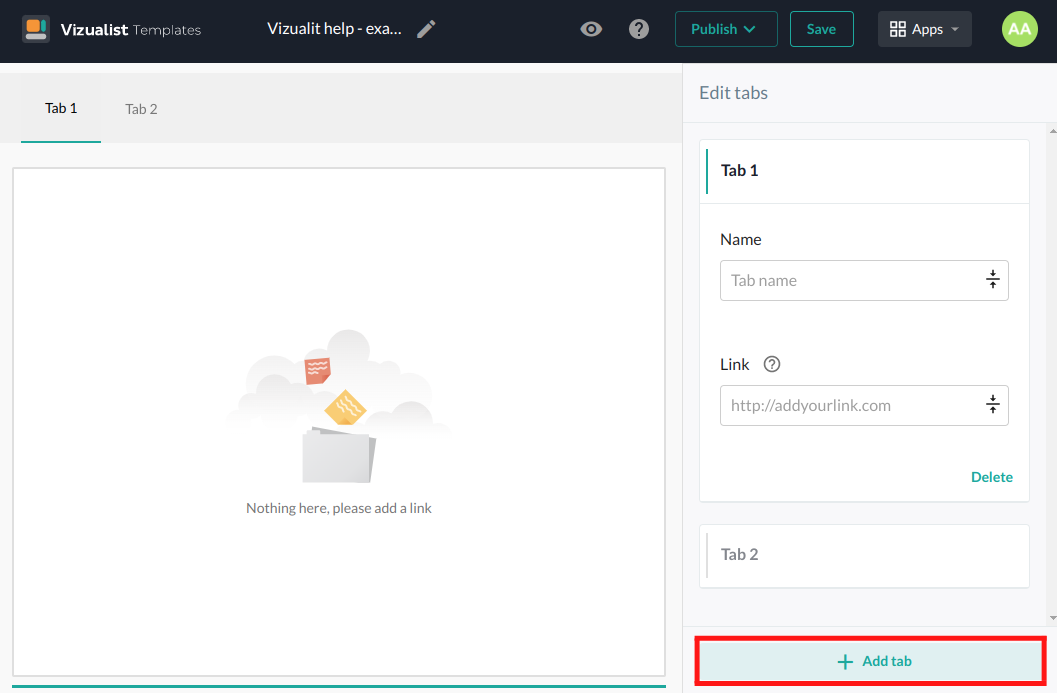Click Delete link for Tab 1
The height and width of the screenshot is (693, 1057).
(991, 477)
